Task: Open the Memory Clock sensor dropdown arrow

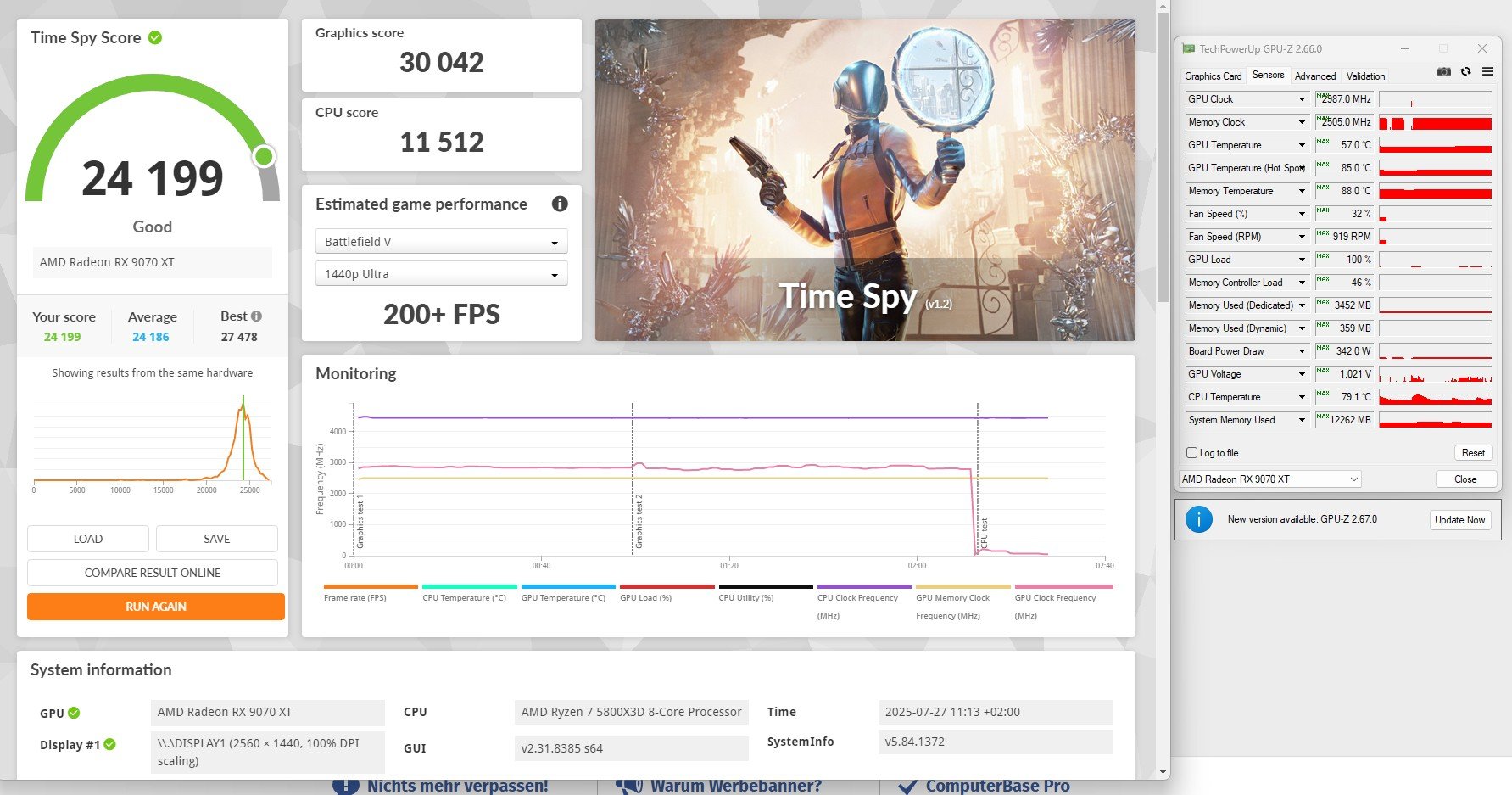Action: coord(1302,122)
